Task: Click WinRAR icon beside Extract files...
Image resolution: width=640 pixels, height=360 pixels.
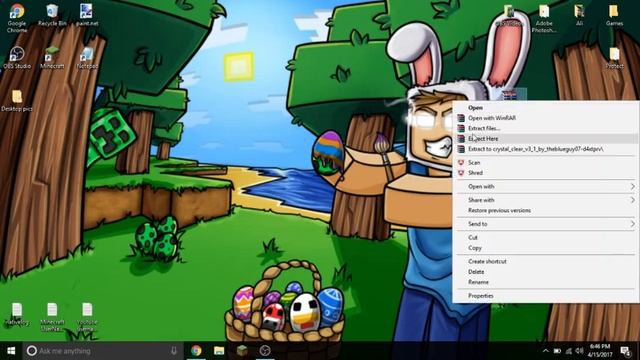Action: (461, 128)
